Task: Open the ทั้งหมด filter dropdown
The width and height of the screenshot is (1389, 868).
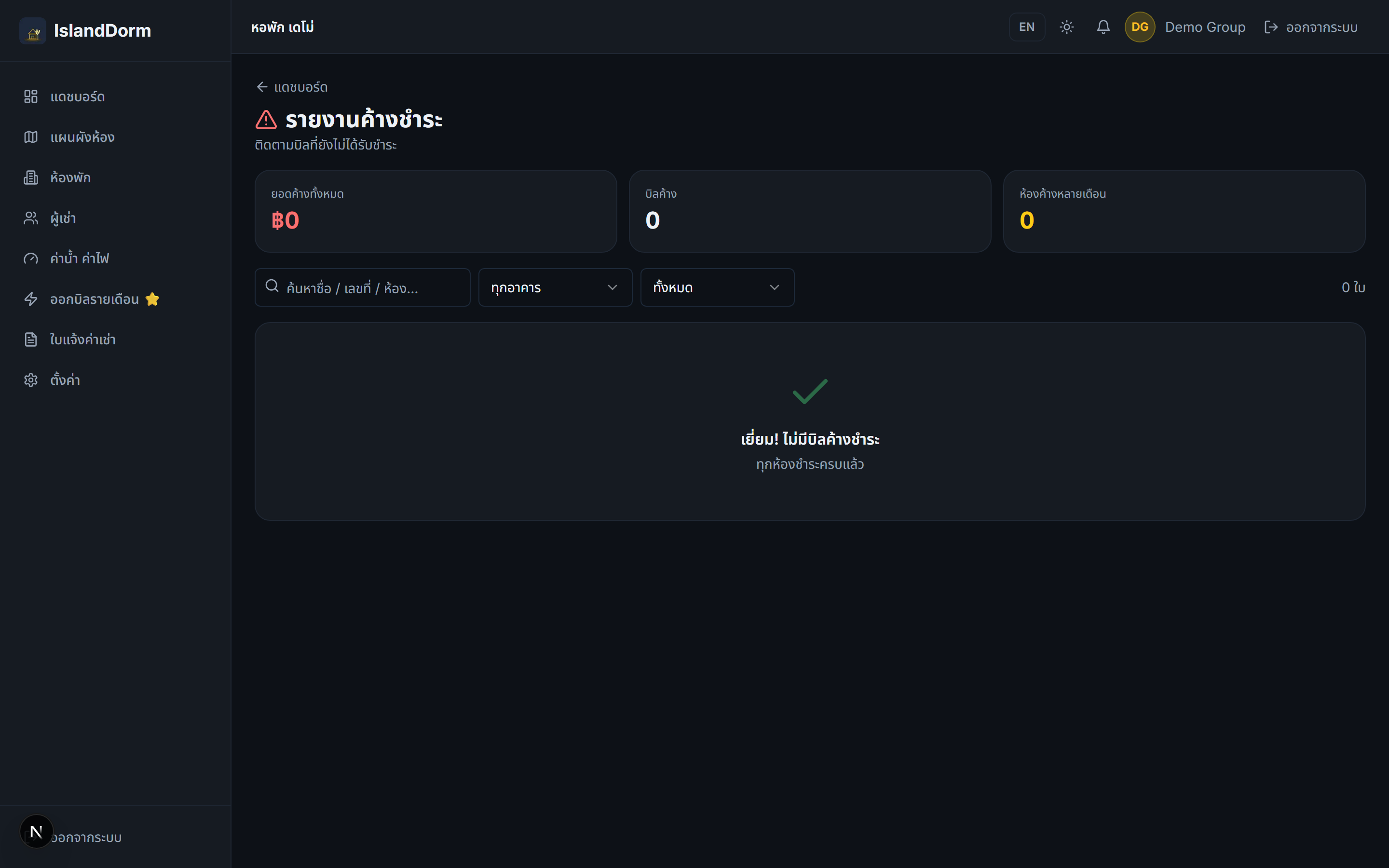Action: tap(718, 287)
